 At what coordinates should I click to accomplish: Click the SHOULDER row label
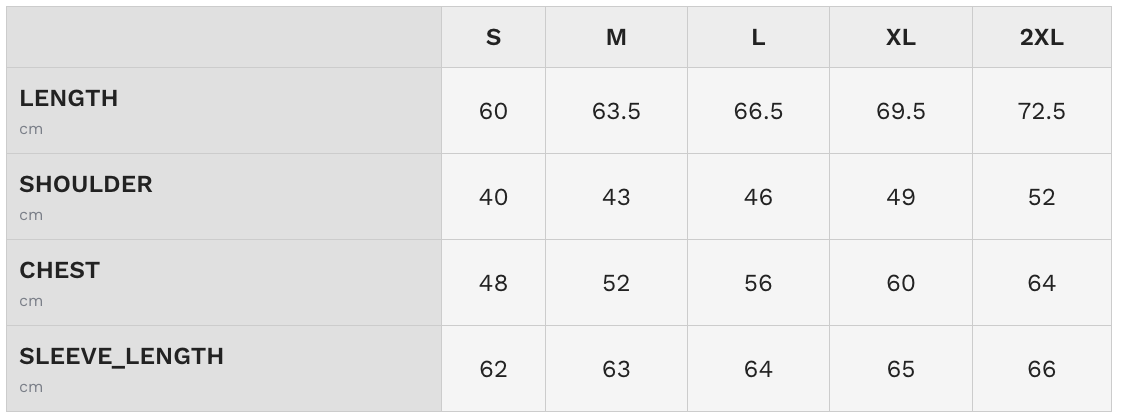[x=86, y=184]
